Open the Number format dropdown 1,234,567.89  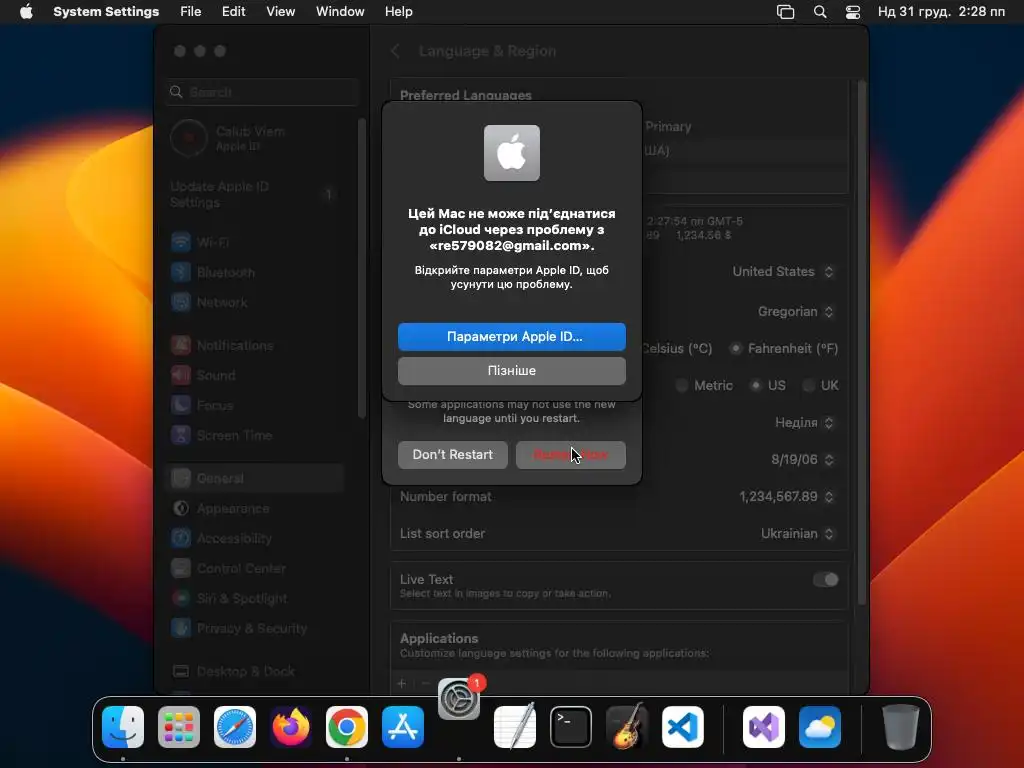[x=786, y=497]
